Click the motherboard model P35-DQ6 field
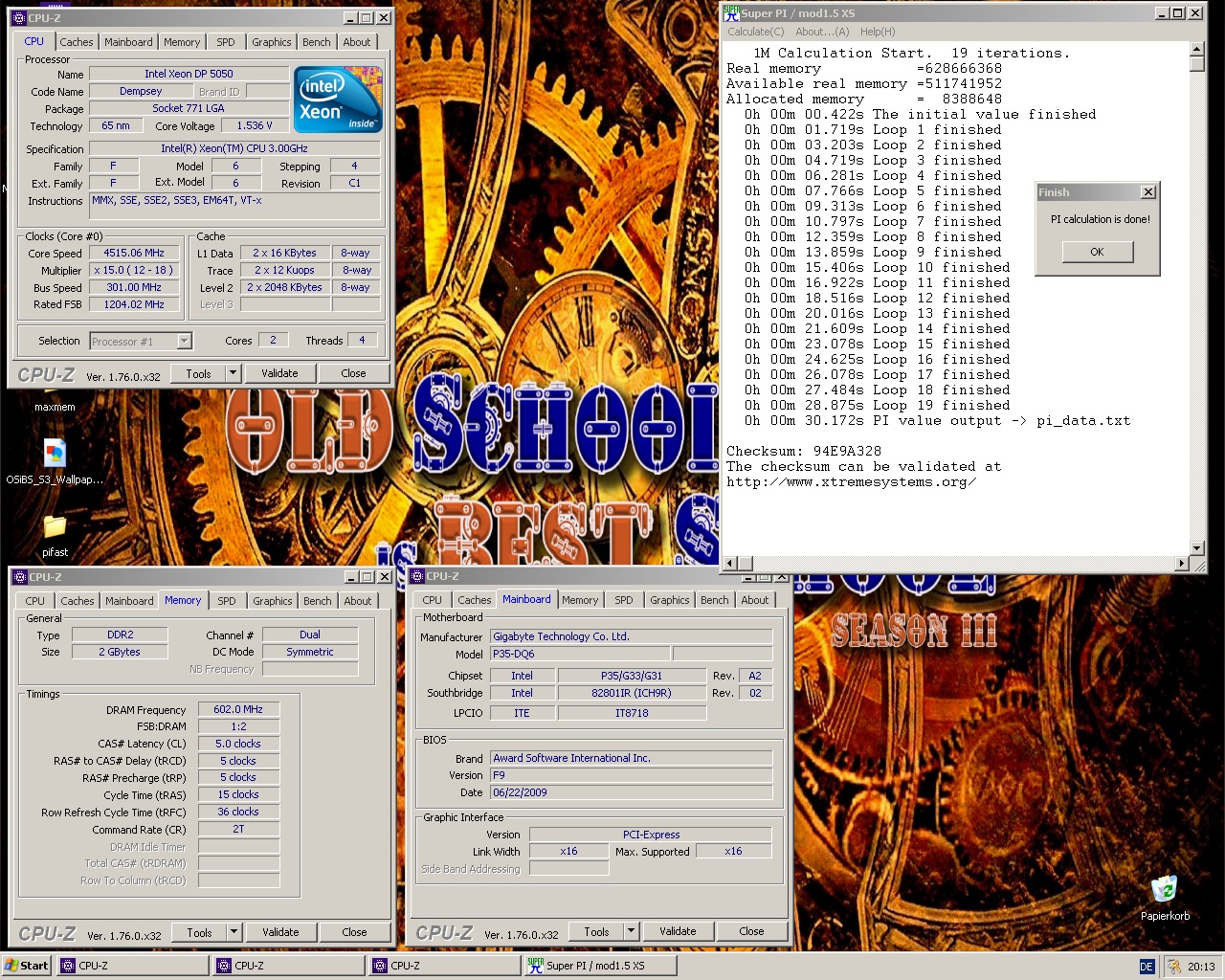 pyautogui.click(x=580, y=655)
